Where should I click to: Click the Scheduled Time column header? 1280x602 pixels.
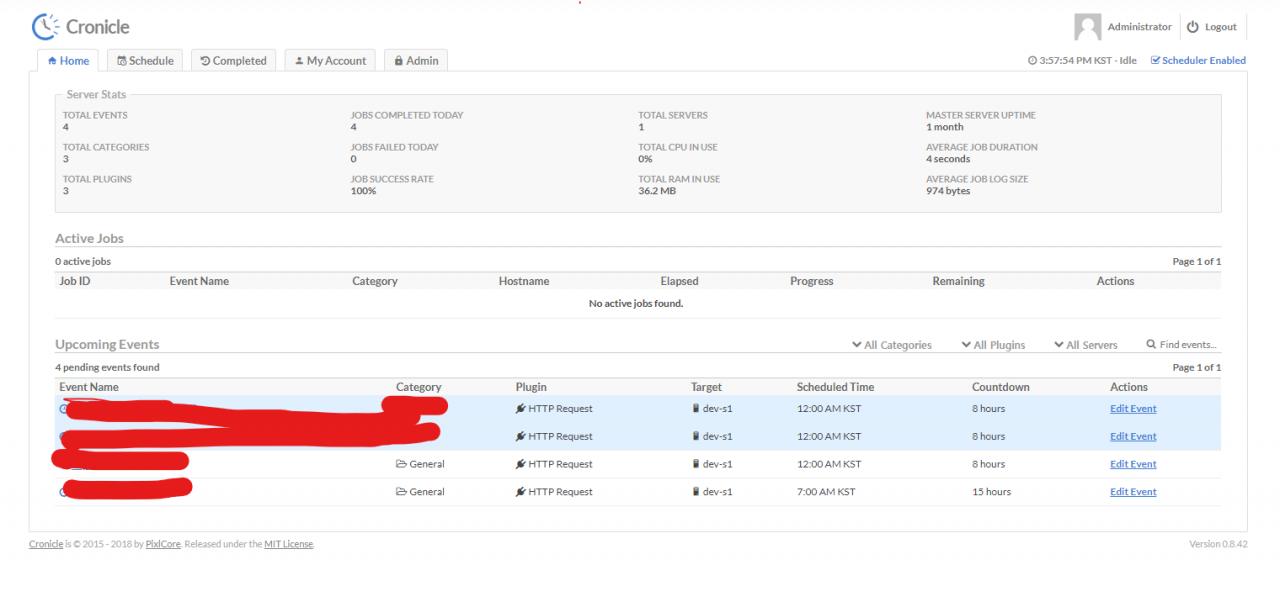[x=836, y=387]
